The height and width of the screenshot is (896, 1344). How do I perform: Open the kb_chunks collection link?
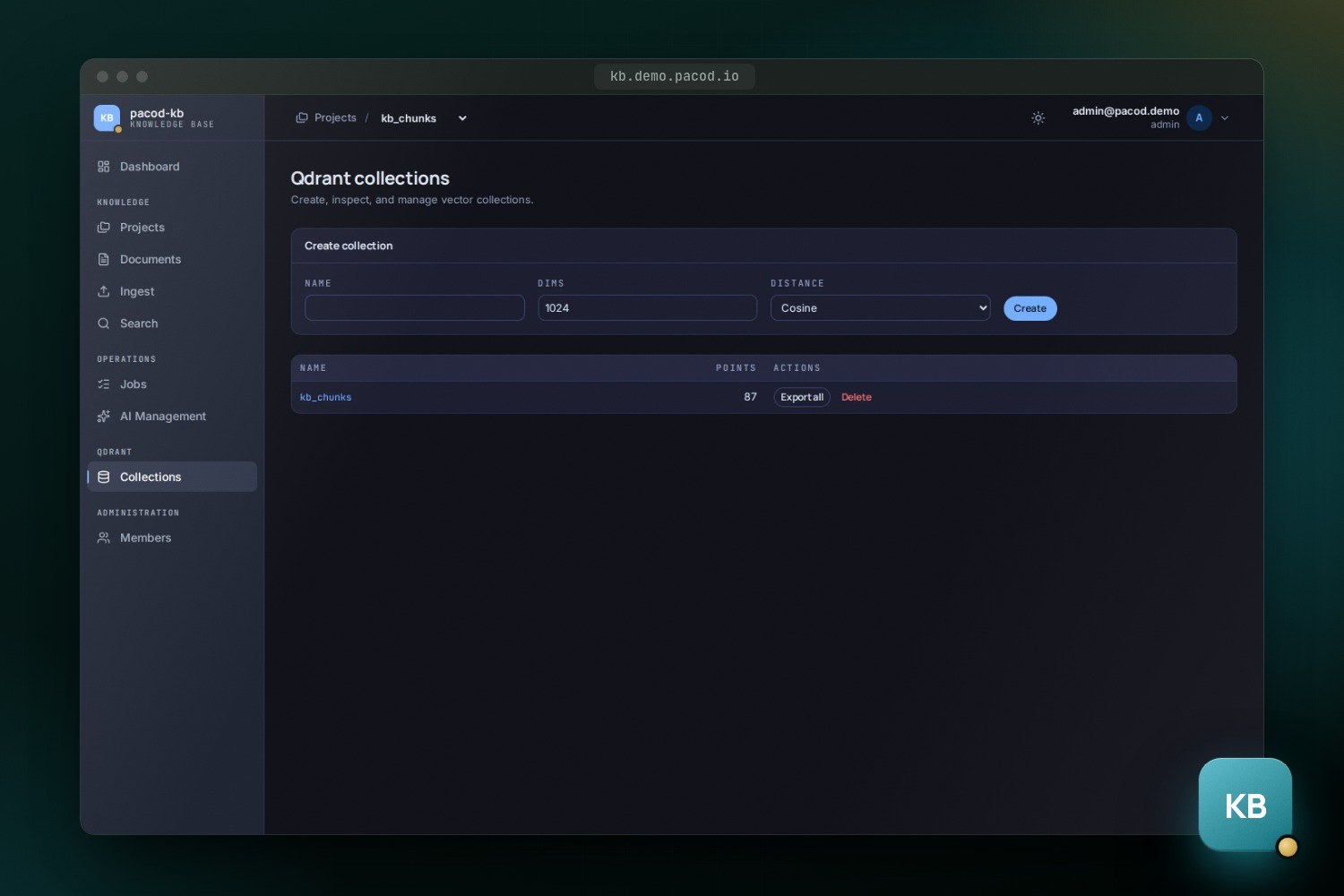(x=325, y=398)
